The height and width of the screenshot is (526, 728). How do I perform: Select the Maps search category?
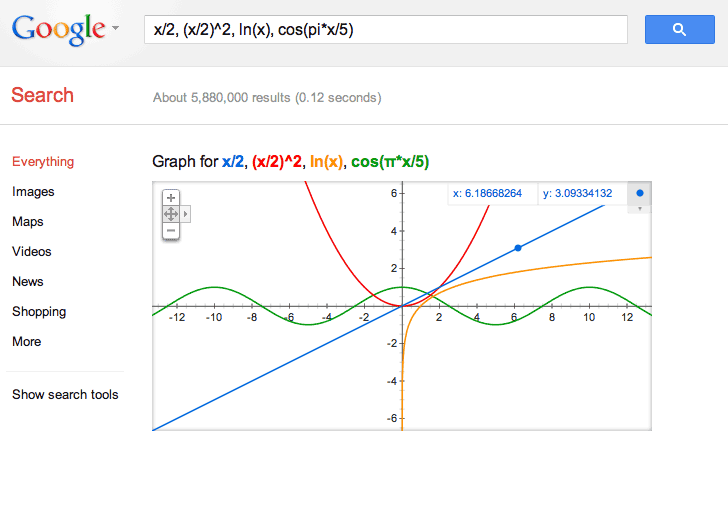(27, 221)
